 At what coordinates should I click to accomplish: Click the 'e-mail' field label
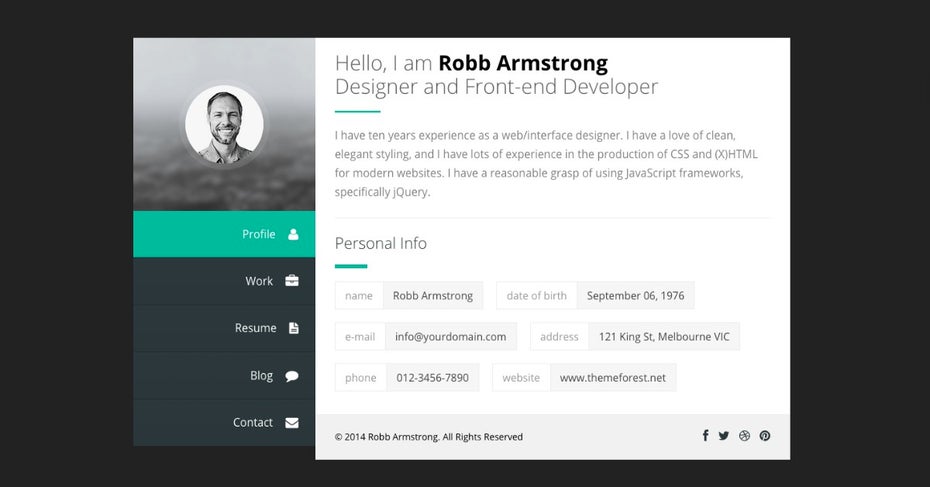click(360, 336)
